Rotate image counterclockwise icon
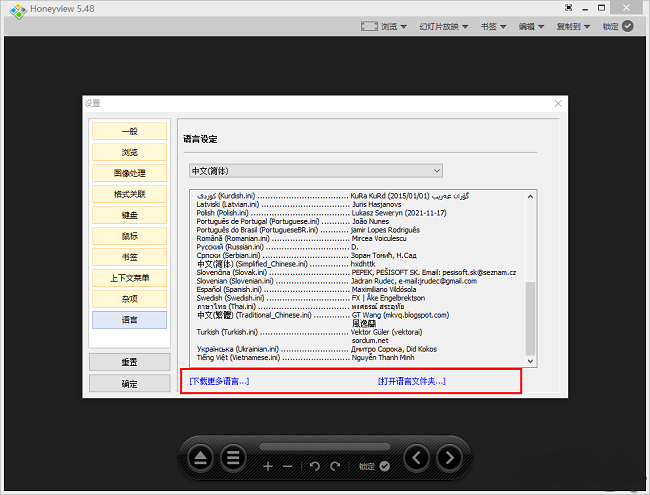Viewport: 650px width, 495px height. [x=315, y=466]
